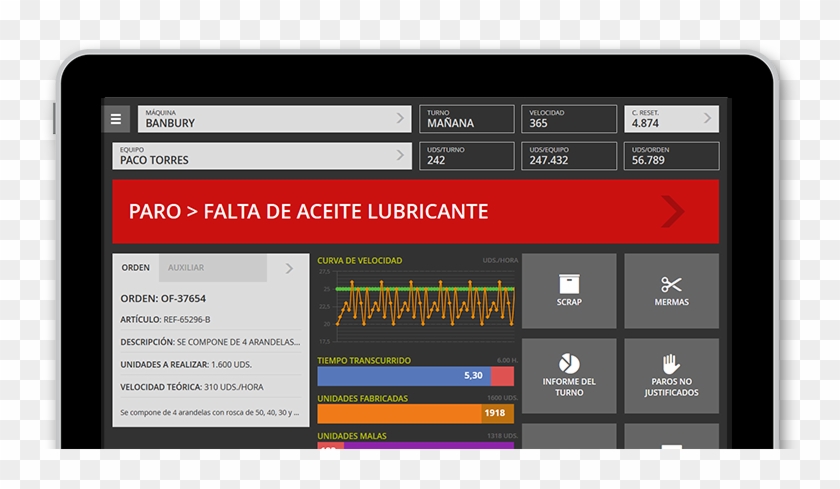Click the Scrap box icon tile
This screenshot has height=489, width=840.
(x=569, y=291)
